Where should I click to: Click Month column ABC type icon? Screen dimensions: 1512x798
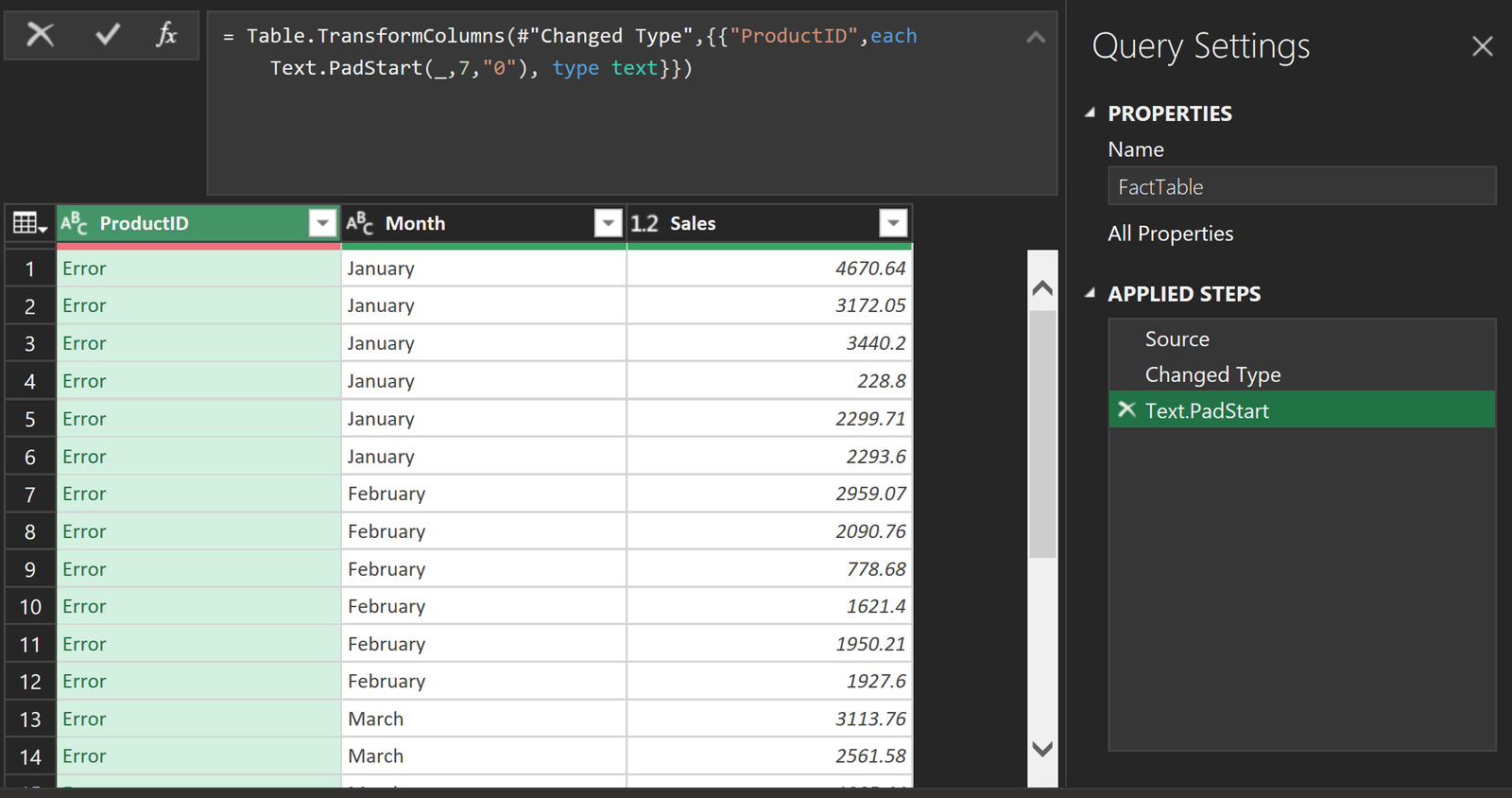359,223
